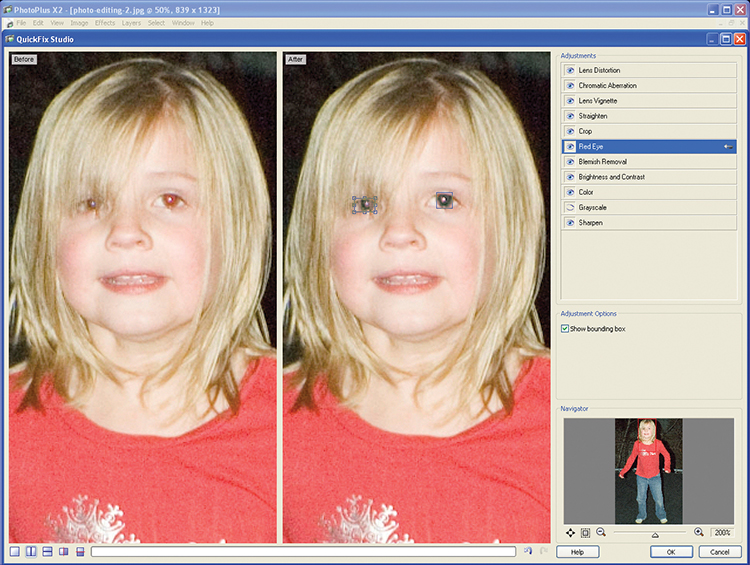Hide the Lens Distortion adjustment via eye icon

[570, 71]
